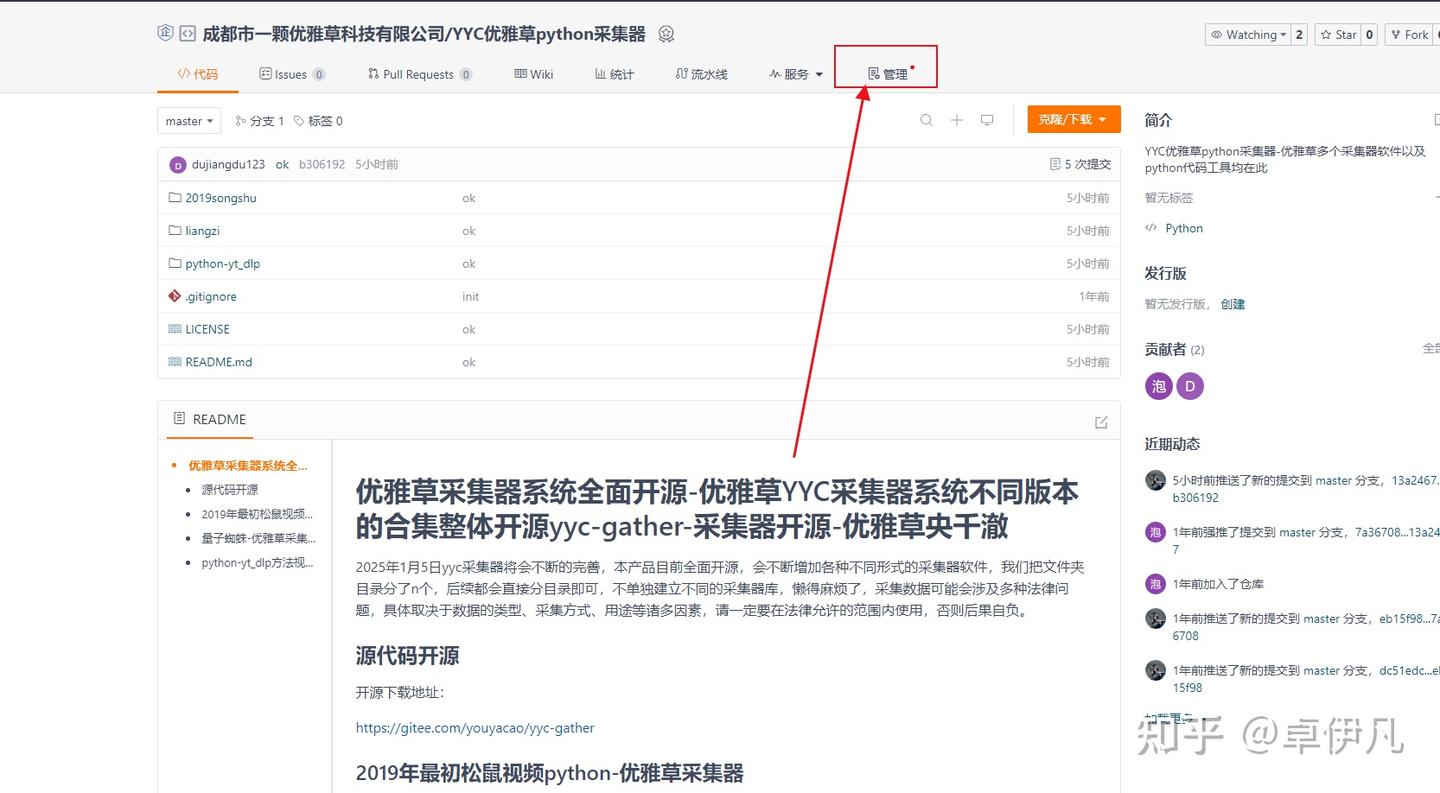Click the Python language icon in sidebar
Viewport: 1440px width, 793px height.
[1153, 228]
